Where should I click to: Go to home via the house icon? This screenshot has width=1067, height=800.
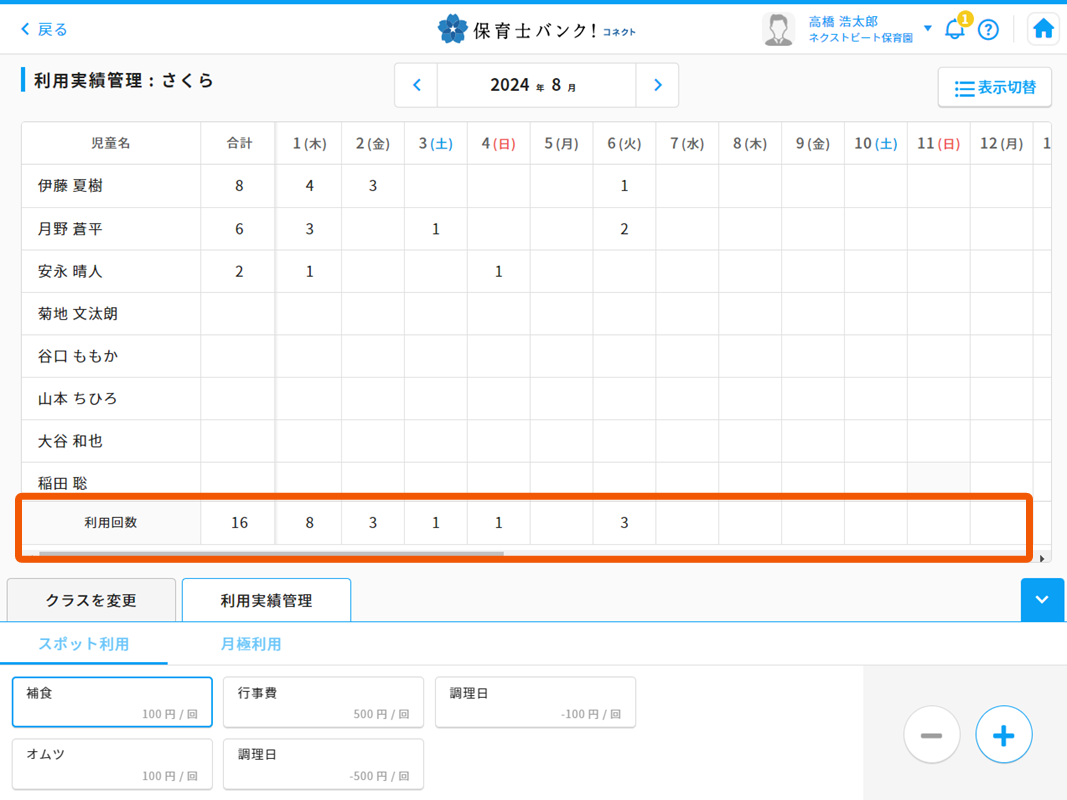tap(1043, 28)
